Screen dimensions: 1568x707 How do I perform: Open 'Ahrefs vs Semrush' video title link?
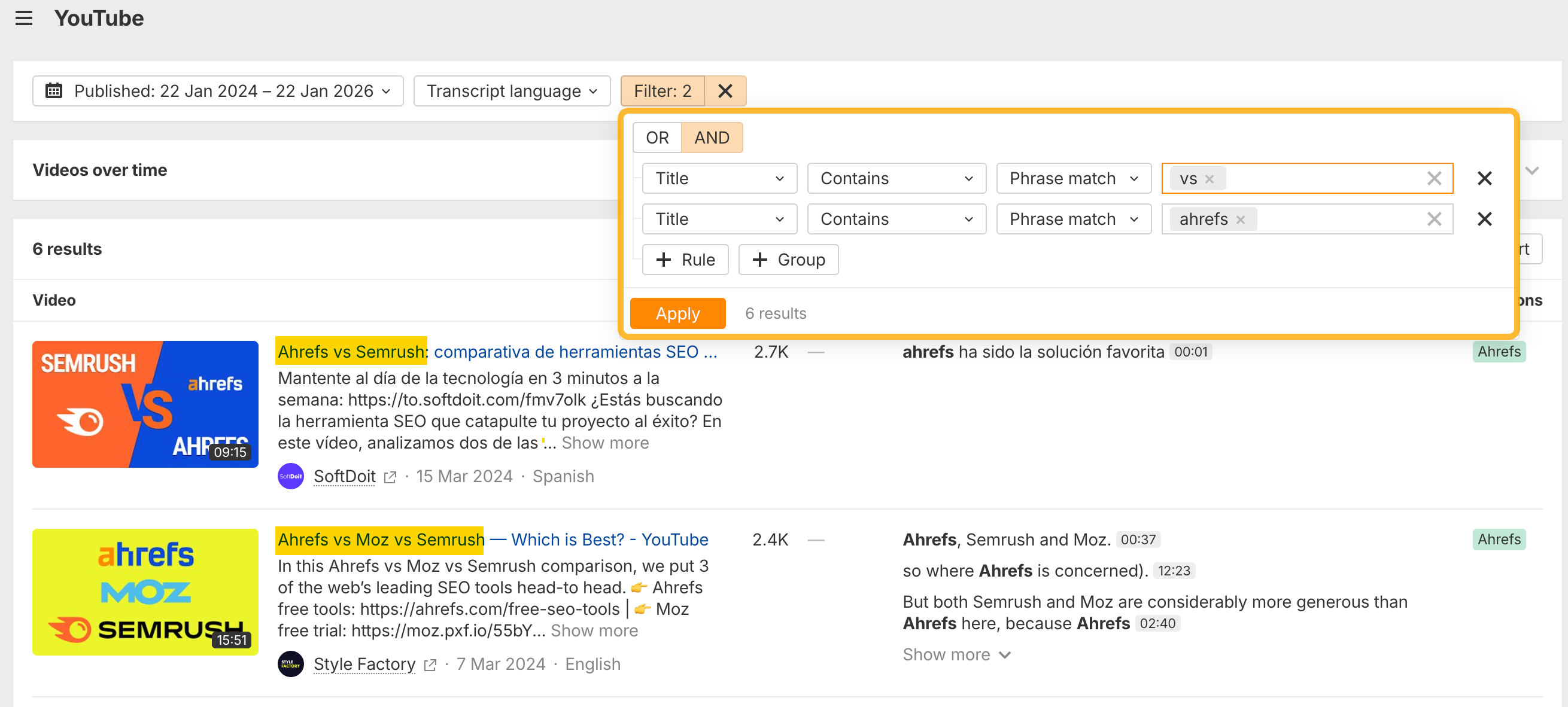tap(497, 352)
